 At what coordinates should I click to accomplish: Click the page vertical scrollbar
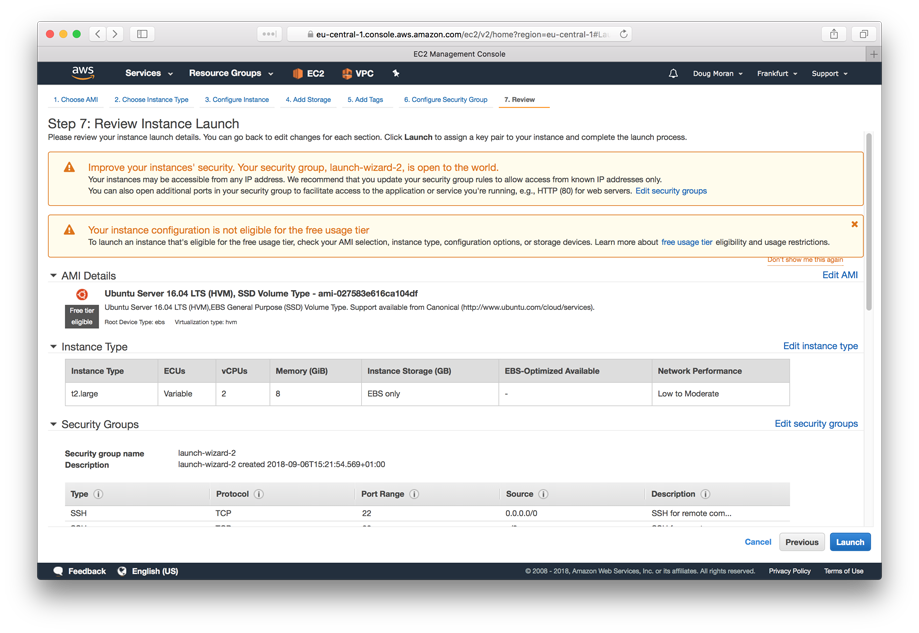tap(869, 222)
